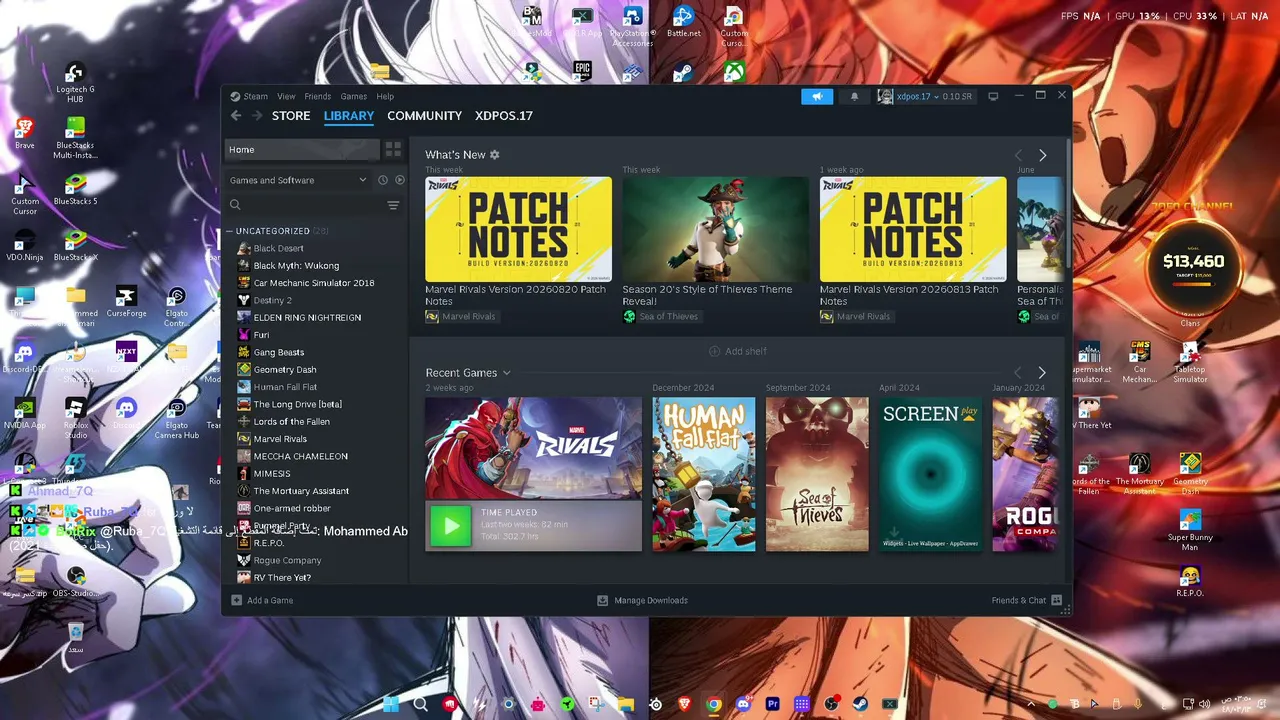Open Human Fall Flat recent game cover
The image size is (1280, 720).
point(704,474)
